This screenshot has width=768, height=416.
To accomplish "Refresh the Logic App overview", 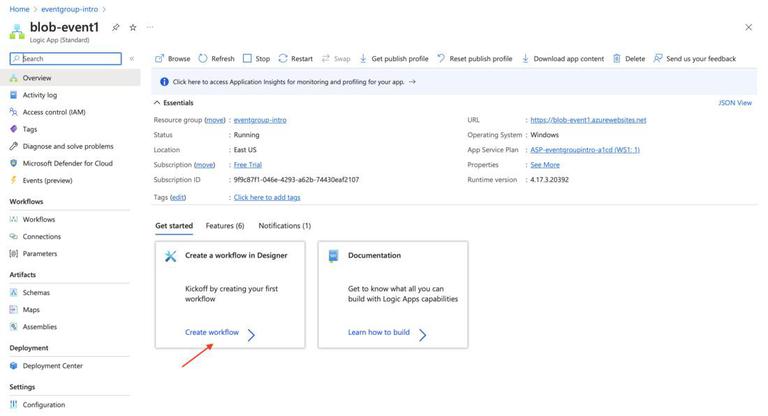I will tap(216, 59).
